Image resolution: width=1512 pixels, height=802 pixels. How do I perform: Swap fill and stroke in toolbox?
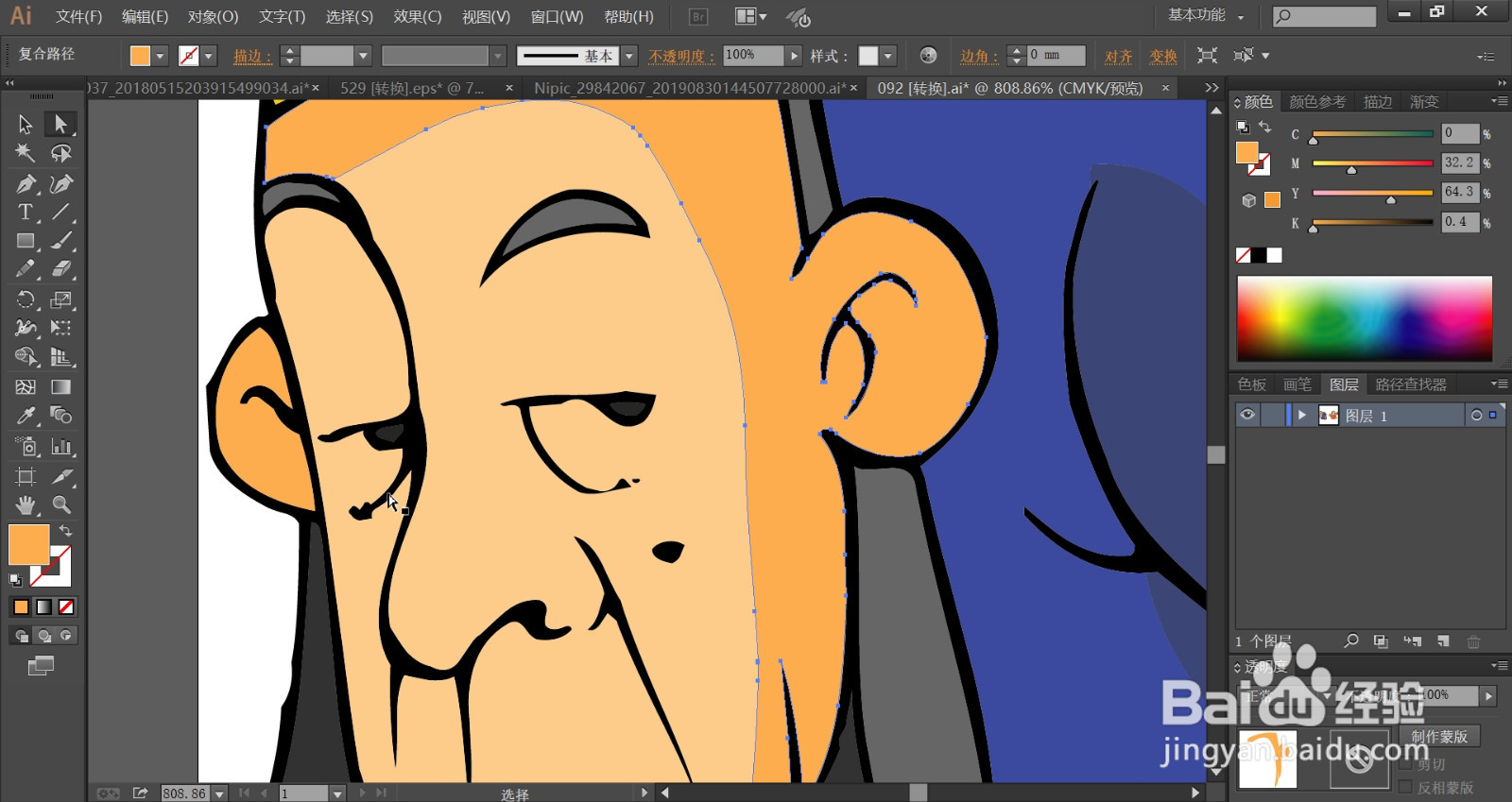(65, 531)
